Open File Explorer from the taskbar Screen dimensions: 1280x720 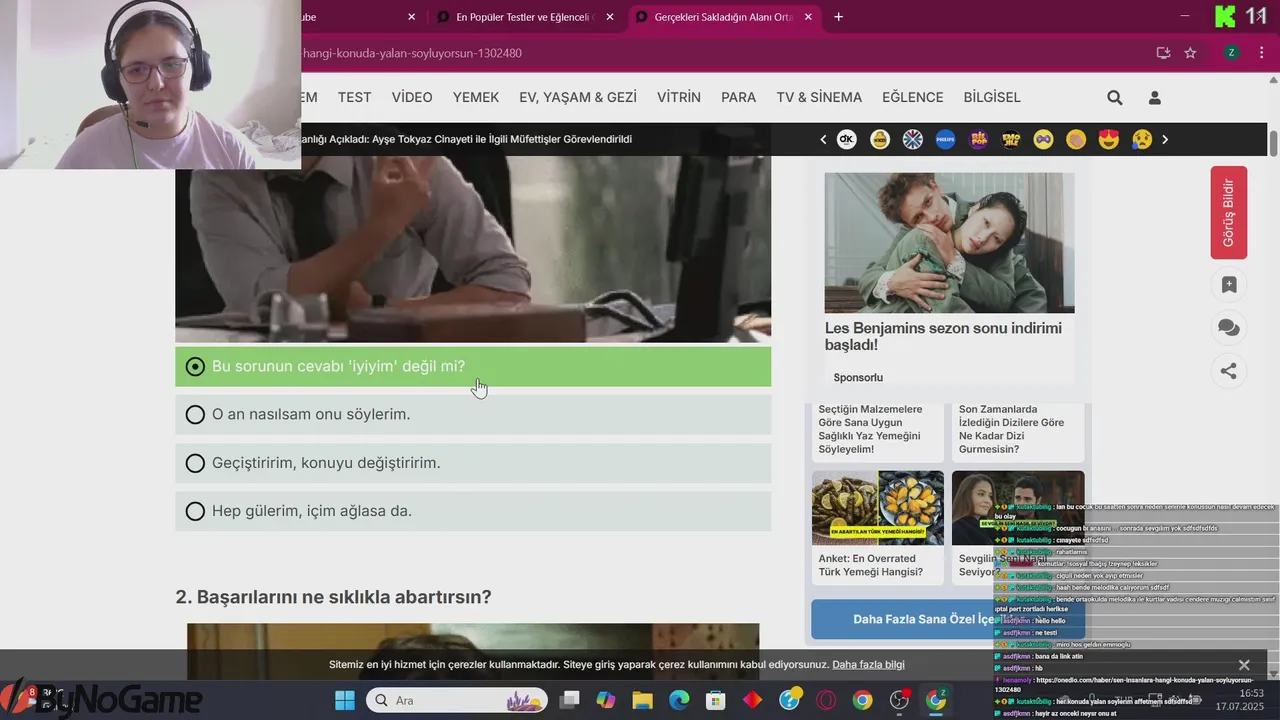click(x=642, y=700)
